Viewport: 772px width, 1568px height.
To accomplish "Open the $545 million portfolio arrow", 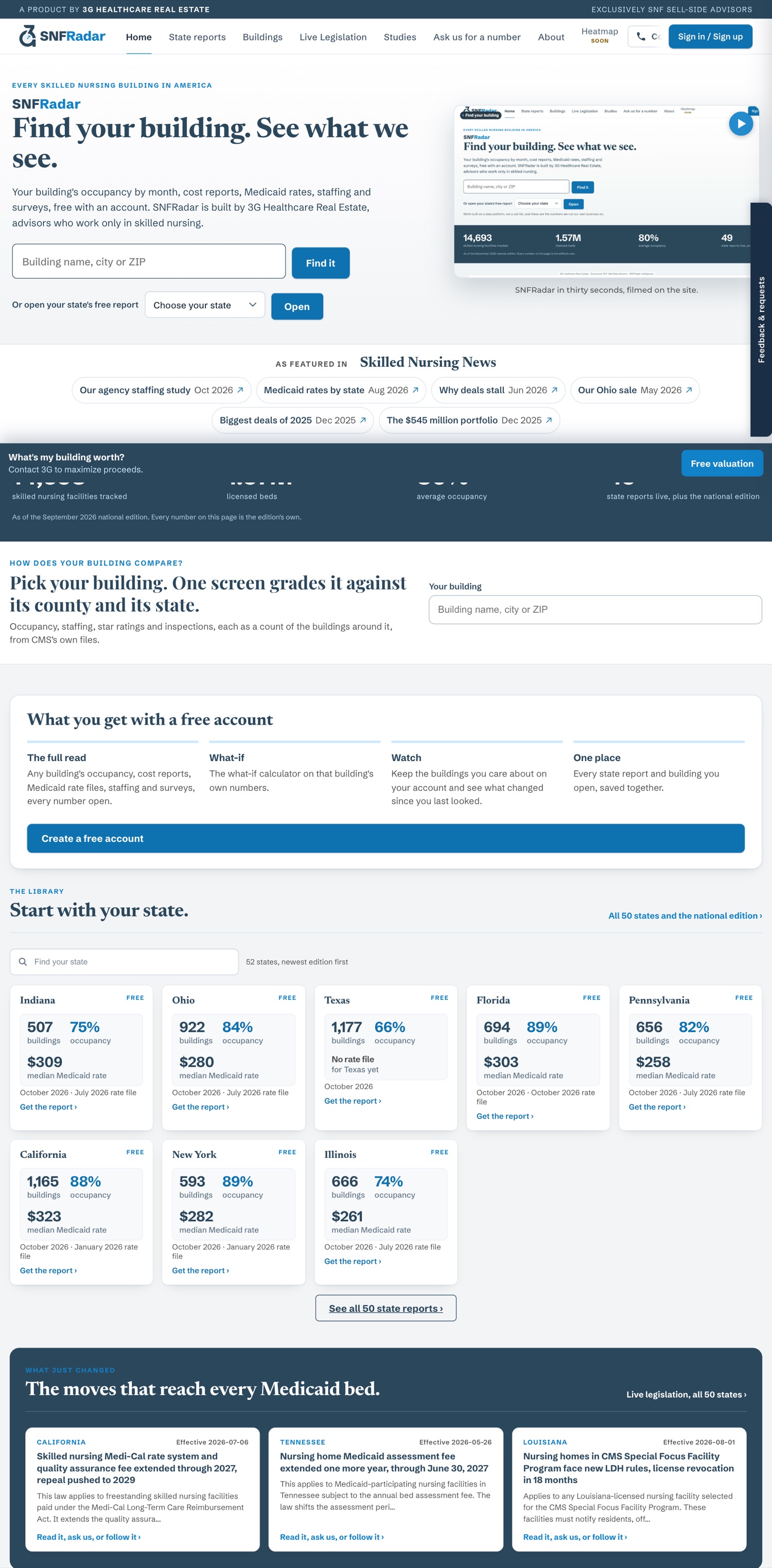I will click(x=549, y=420).
